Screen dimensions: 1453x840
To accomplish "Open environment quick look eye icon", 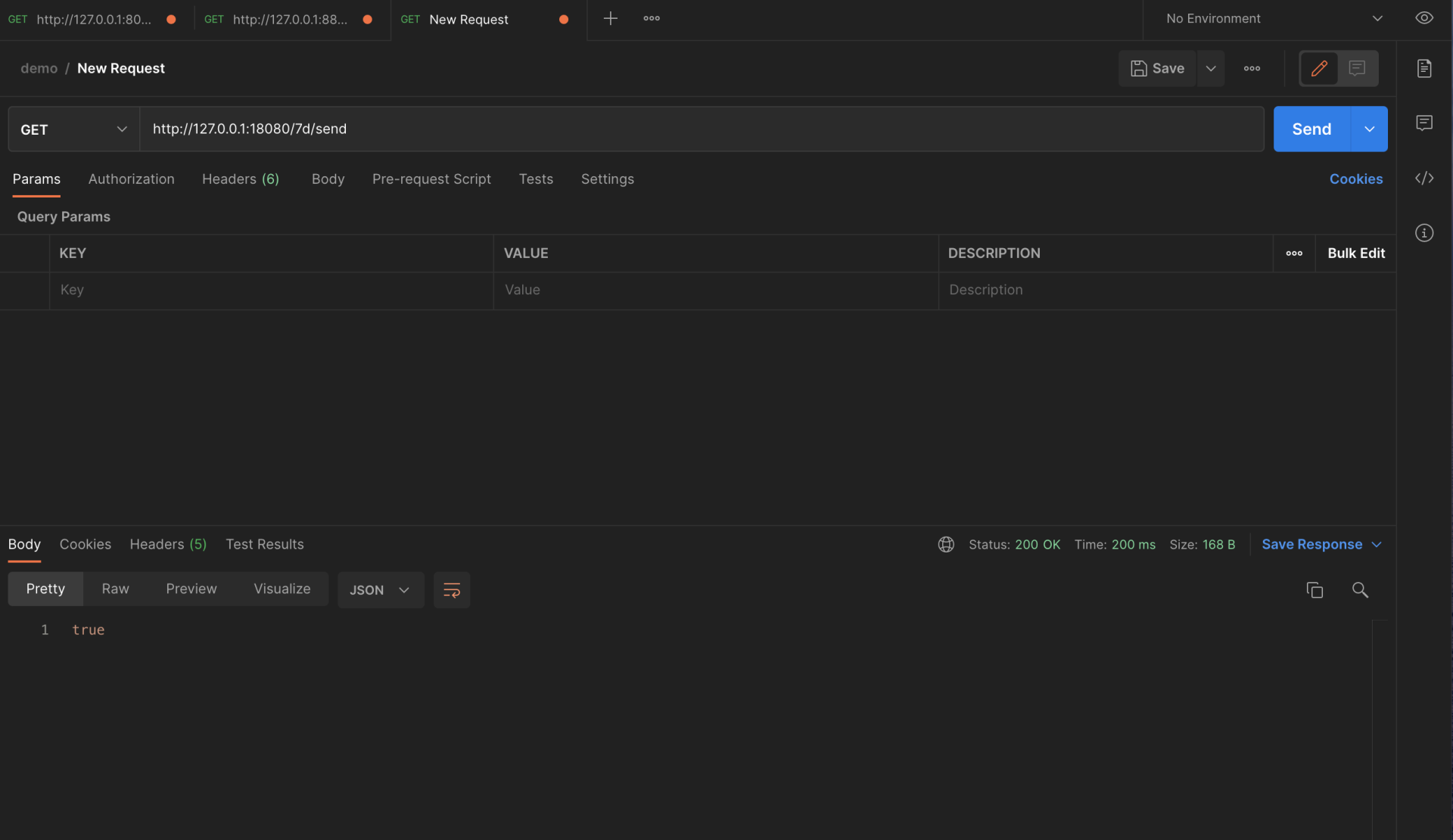I will tap(1424, 18).
